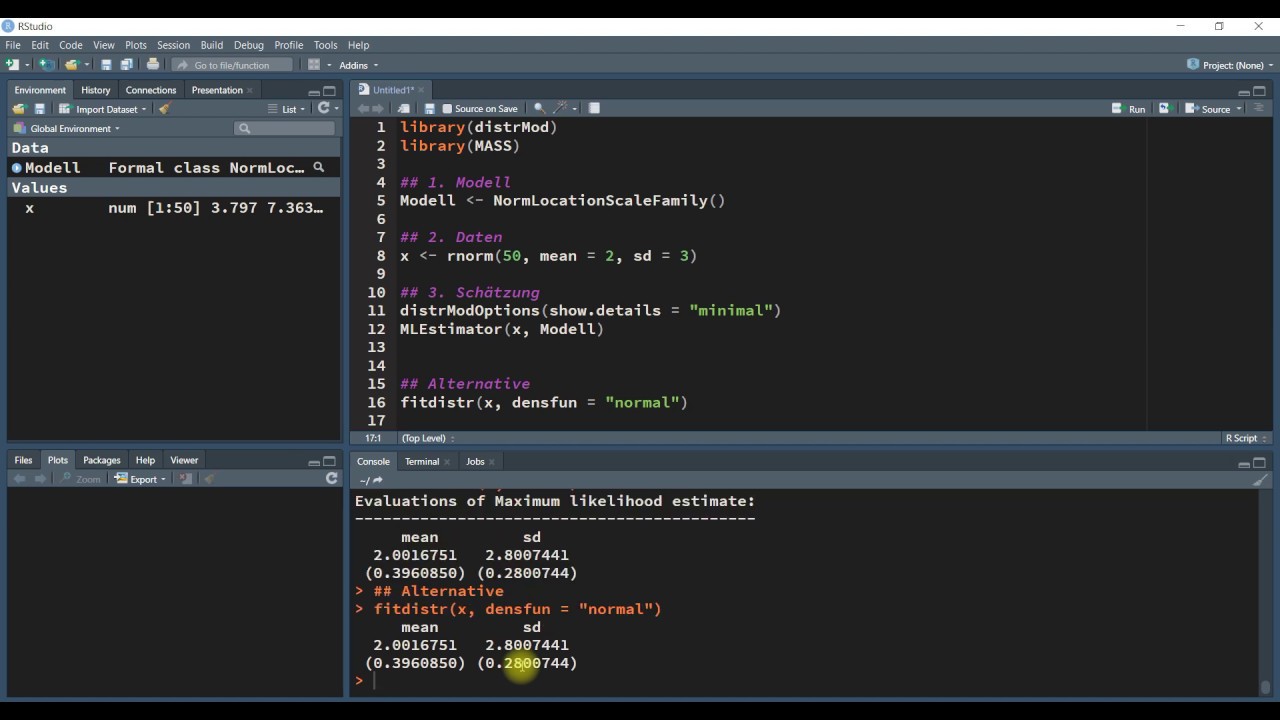Viewport: 1280px width, 720px height.
Task: Switch to the Terminal tab
Action: coord(422,461)
